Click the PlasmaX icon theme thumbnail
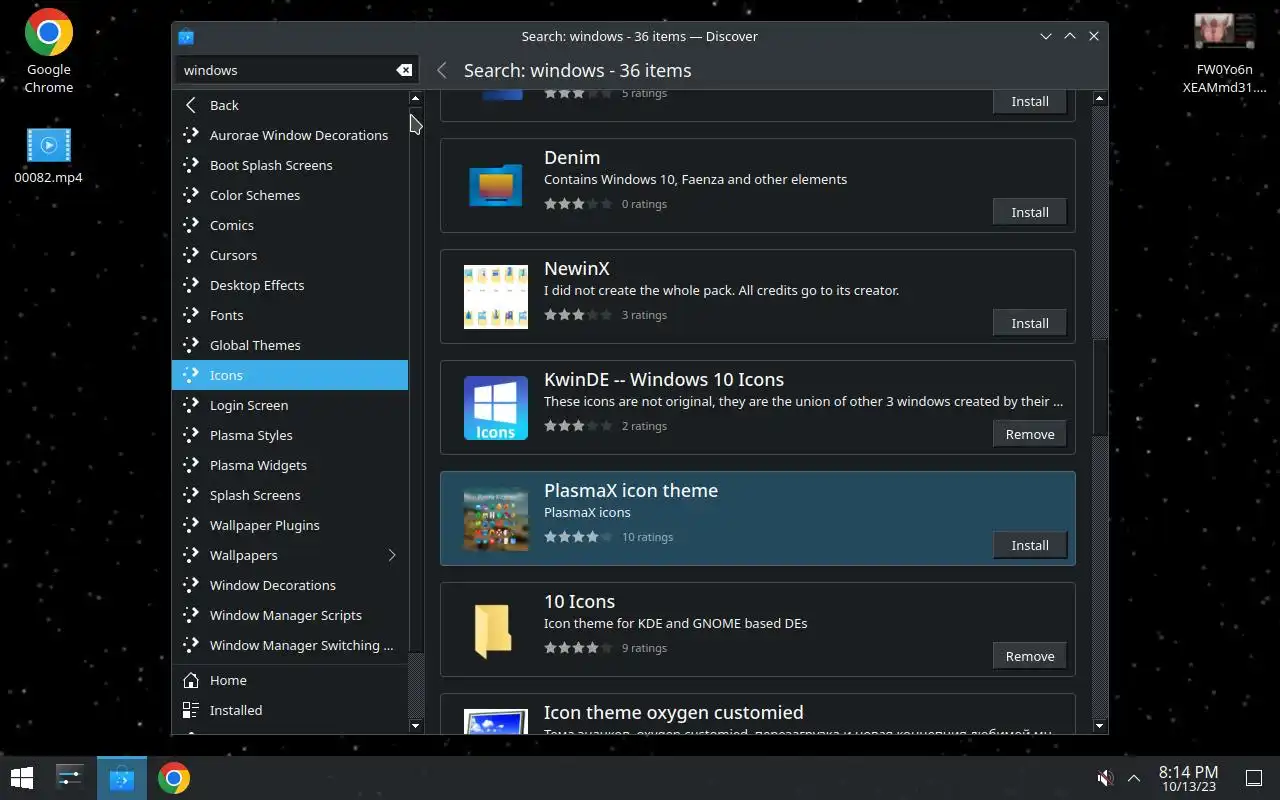Viewport: 1280px width, 800px height. click(x=496, y=519)
